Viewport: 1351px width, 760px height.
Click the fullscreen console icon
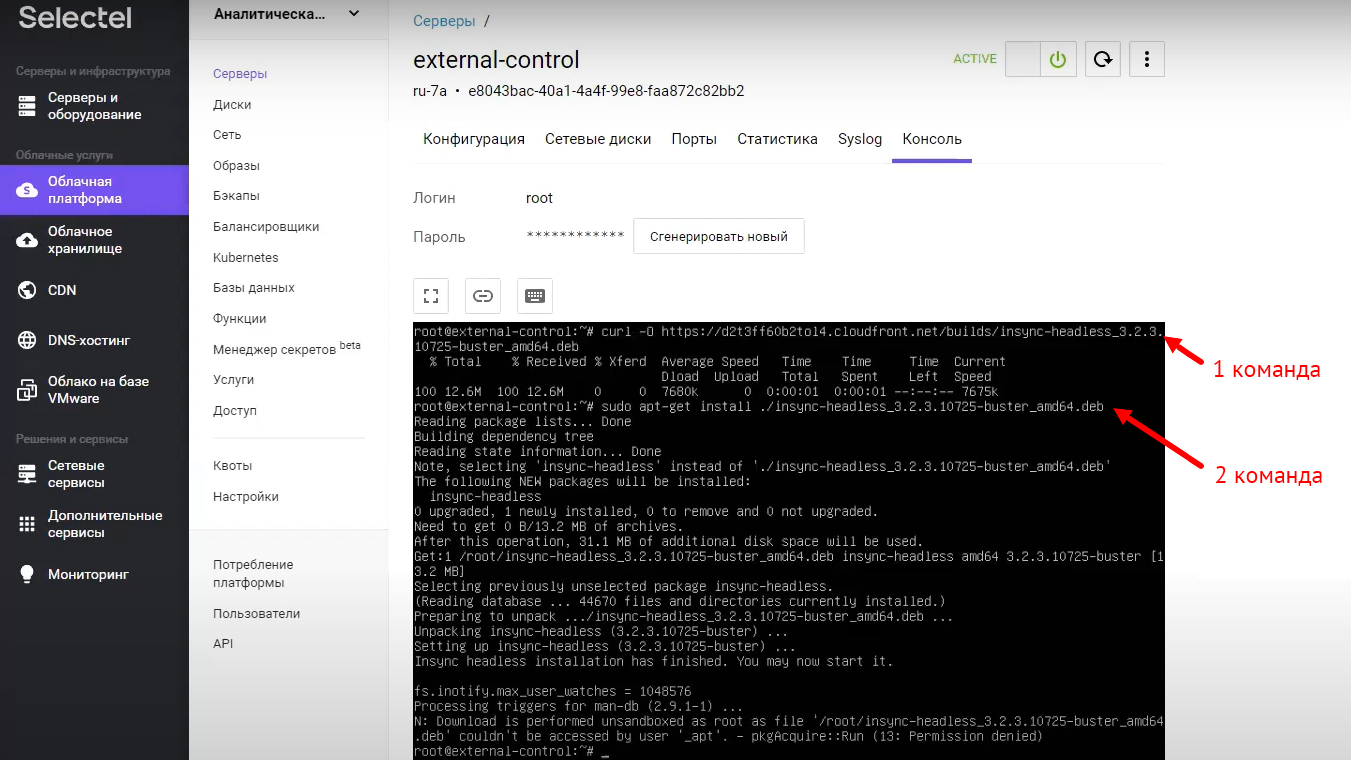(x=431, y=296)
